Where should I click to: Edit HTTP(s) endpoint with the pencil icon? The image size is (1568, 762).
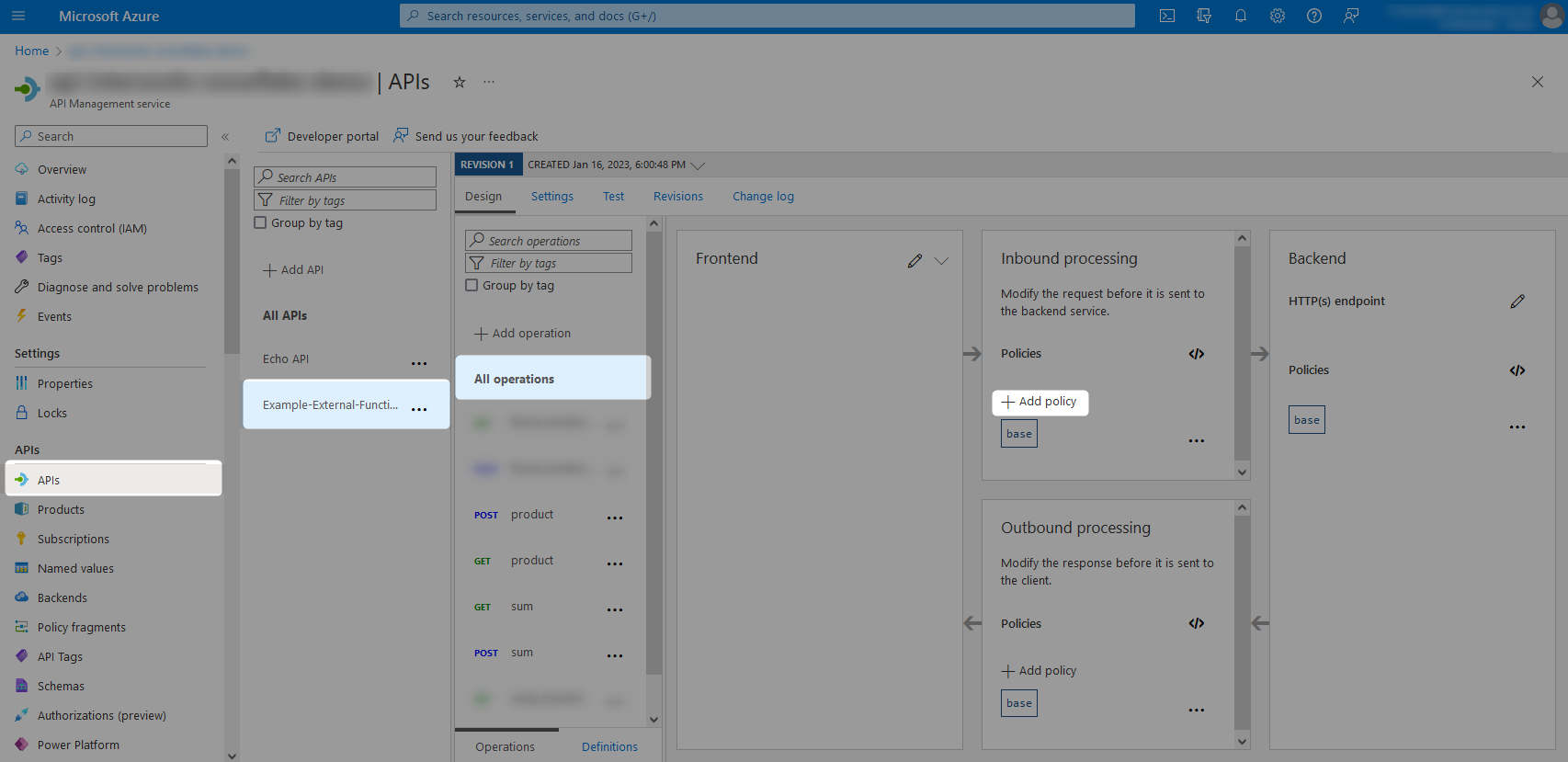[x=1517, y=301]
